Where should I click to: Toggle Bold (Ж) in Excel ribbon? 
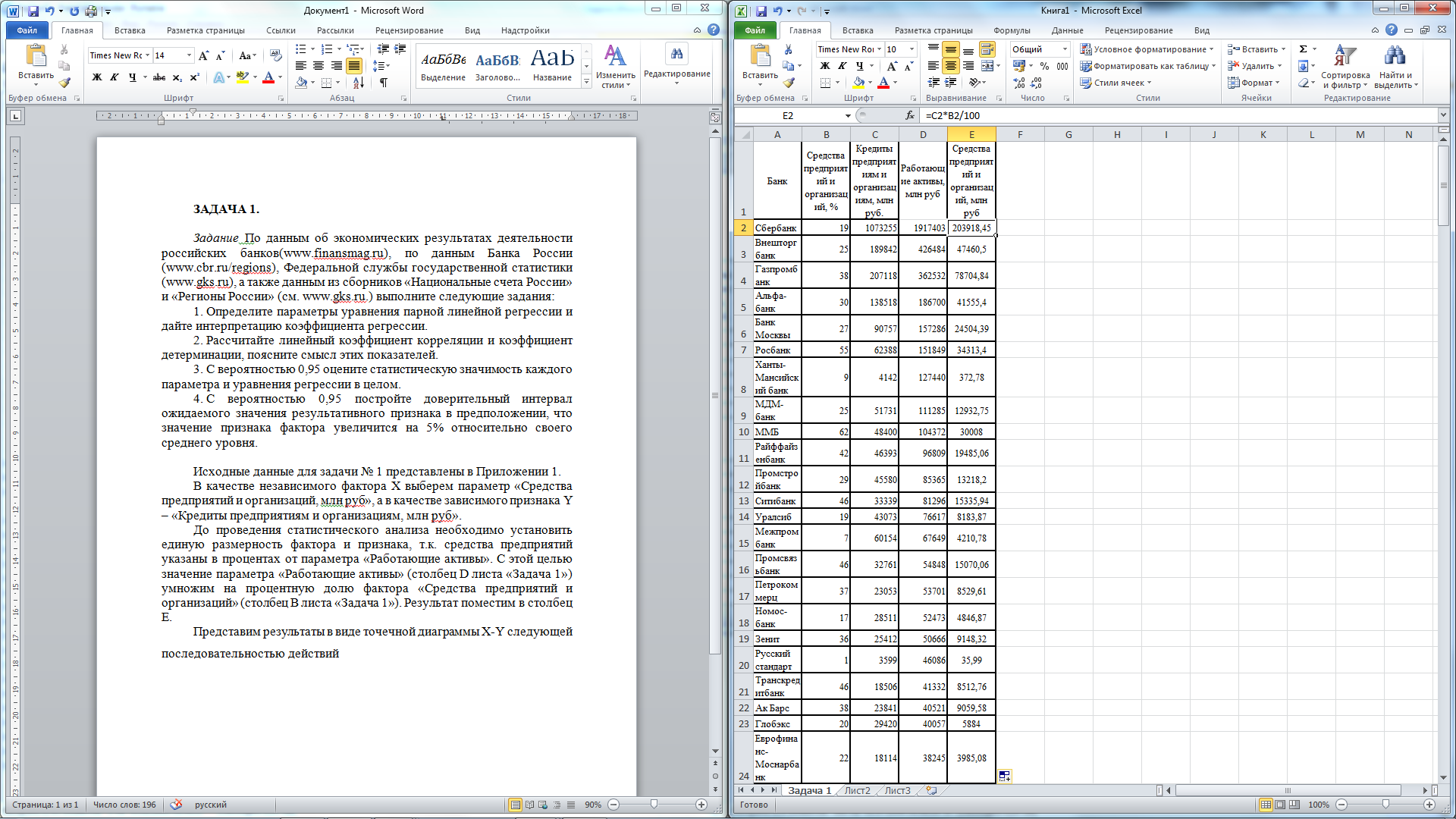825,66
